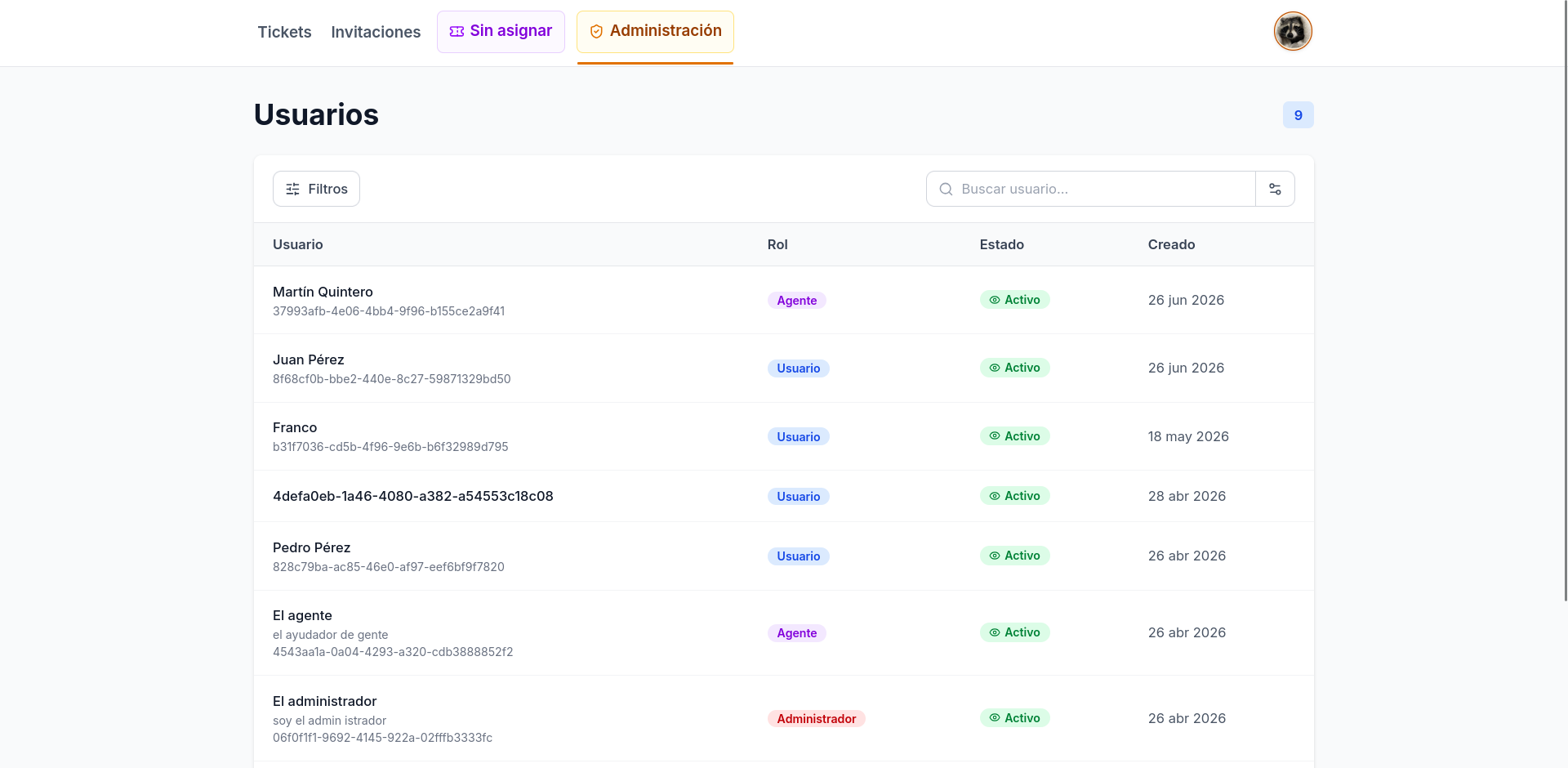Select user Martín Quintero
Screen dimensions: 1568x768
click(323, 292)
